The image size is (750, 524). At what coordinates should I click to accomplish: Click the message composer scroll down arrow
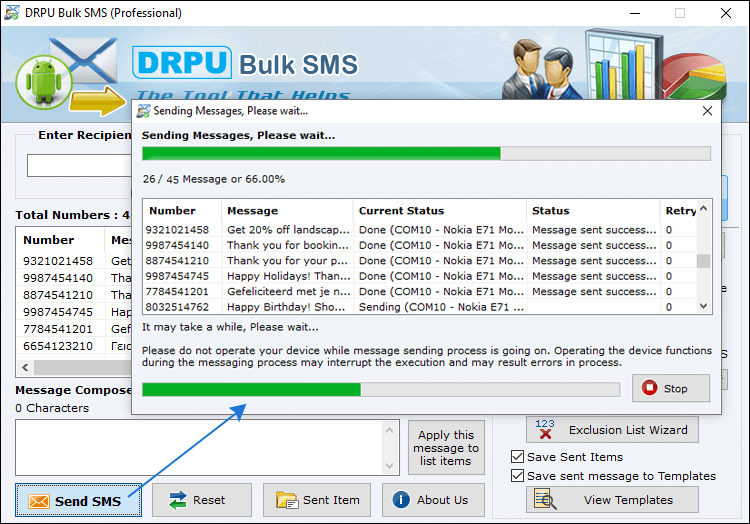pos(389,465)
